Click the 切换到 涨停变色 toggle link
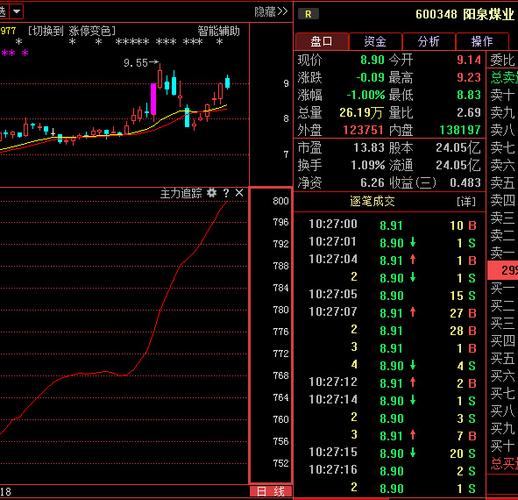Viewport: 518px width, 500px height. click(x=72, y=31)
